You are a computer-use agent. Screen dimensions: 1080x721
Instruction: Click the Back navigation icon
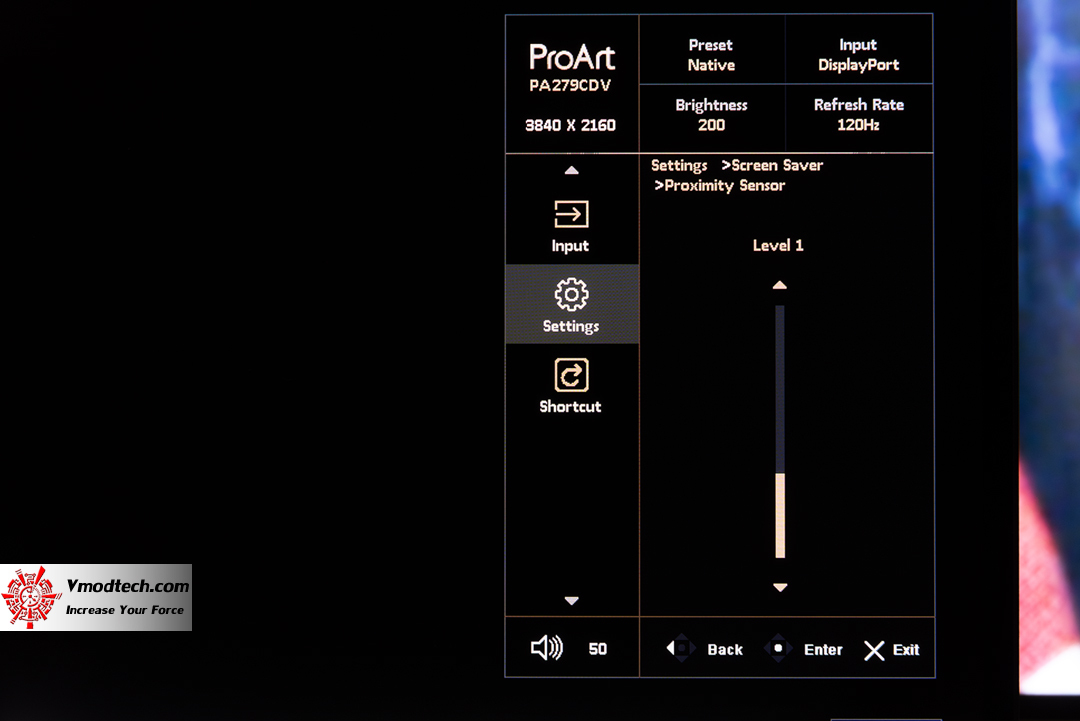[x=680, y=649]
